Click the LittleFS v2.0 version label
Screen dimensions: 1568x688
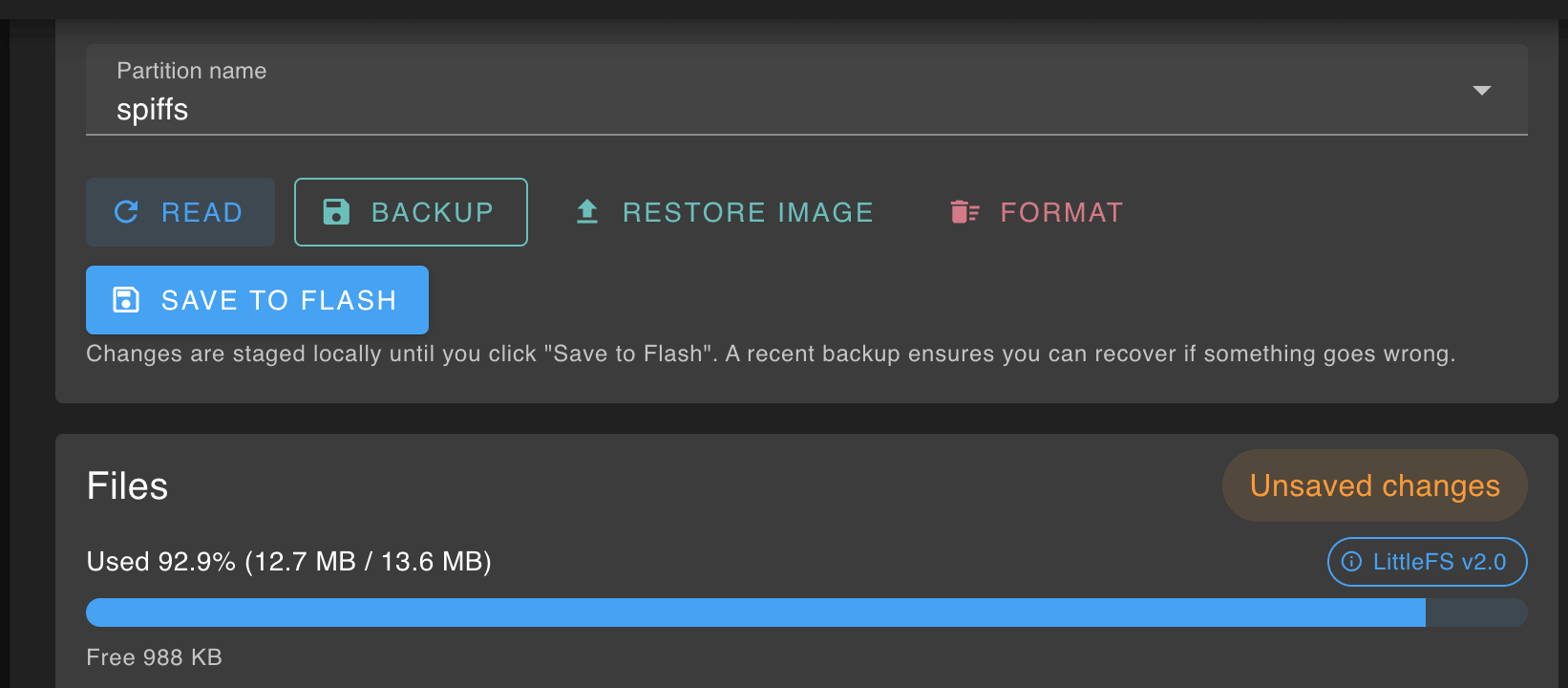[1439, 562]
